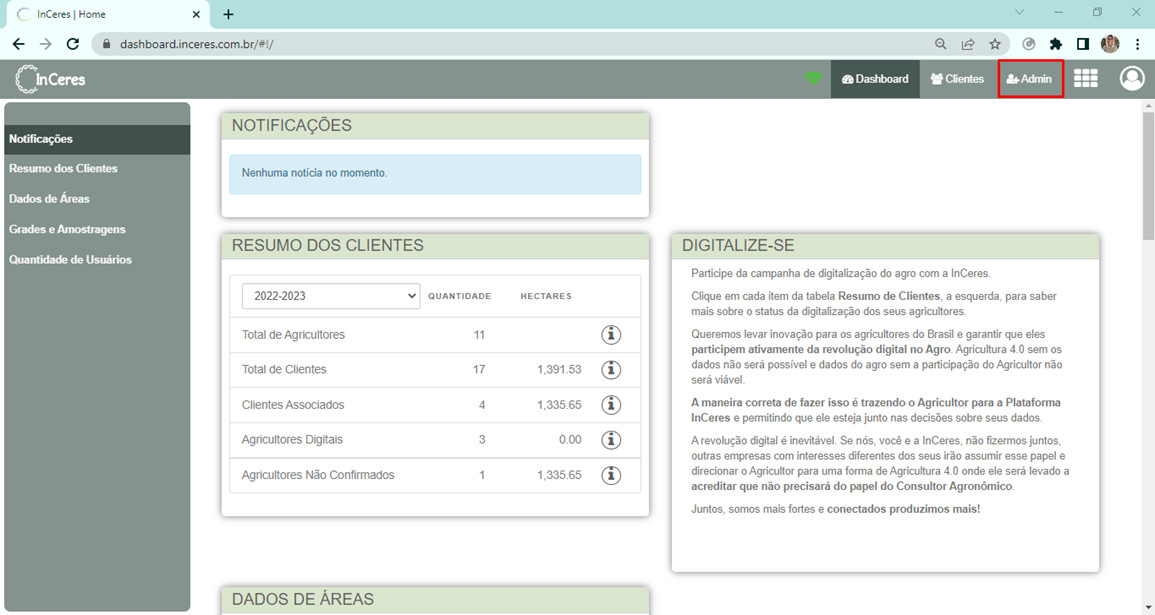Viewport: 1155px width, 615px height.
Task: Click the DIGITALIZE-SE panel heading
Action: tap(738, 246)
